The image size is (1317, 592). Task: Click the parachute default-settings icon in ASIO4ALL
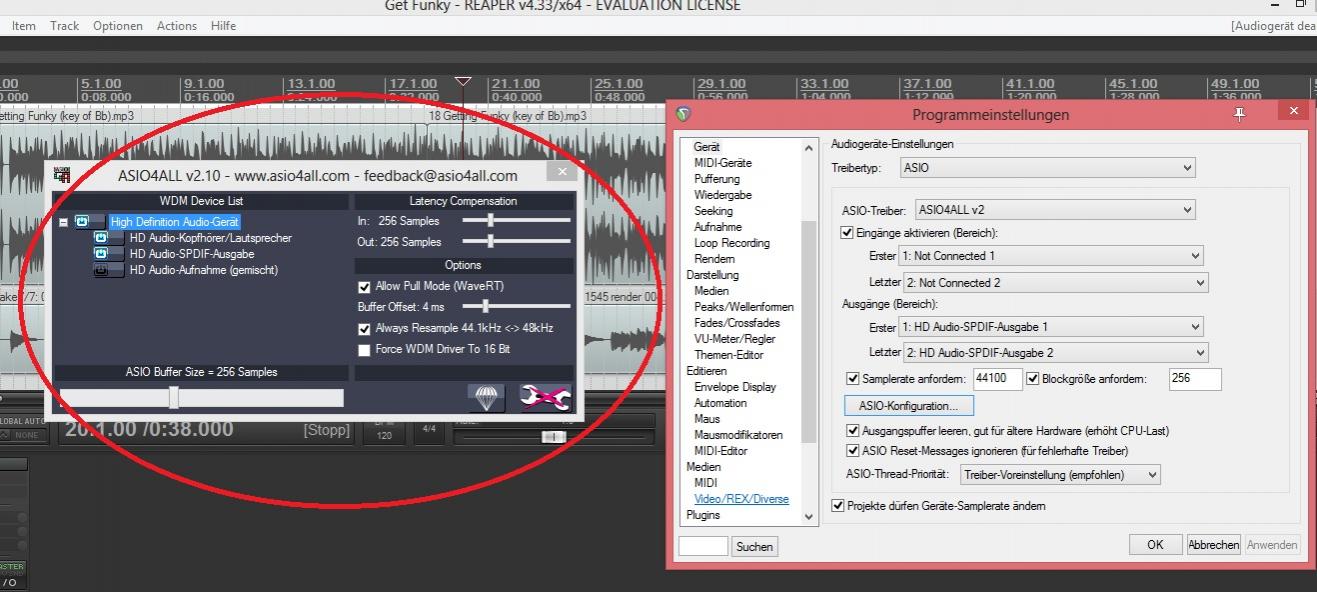[486, 398]
